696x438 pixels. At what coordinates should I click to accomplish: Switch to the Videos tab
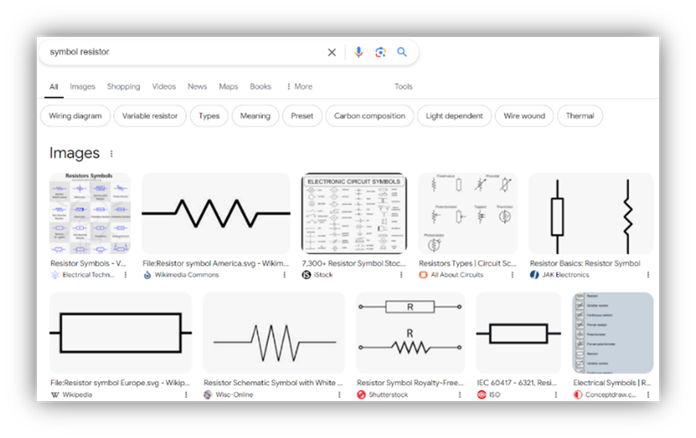164,87
